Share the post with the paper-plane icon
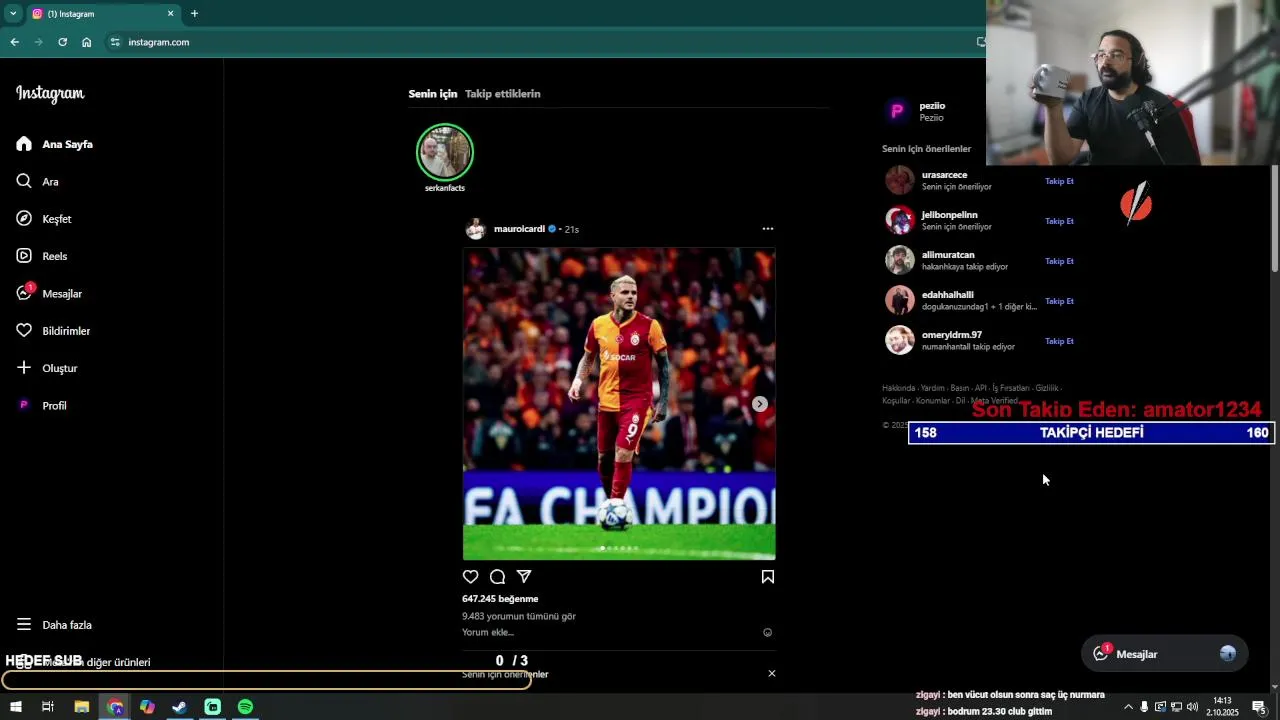The height and width of the screenshot is (720, 1280). pos(524,577)
